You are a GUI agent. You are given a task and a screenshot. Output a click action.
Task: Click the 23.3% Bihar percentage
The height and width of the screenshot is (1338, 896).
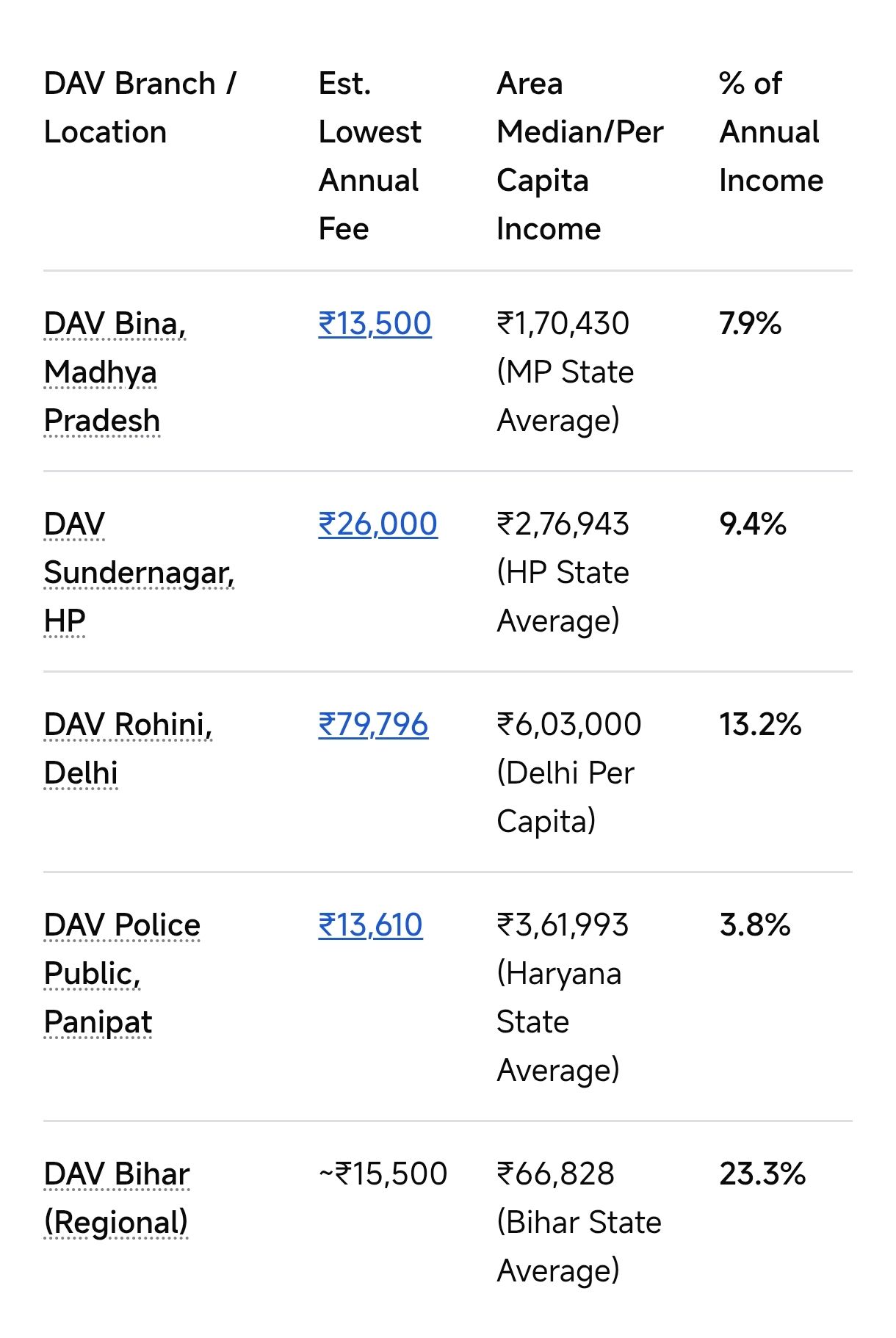click(762, 1174)
